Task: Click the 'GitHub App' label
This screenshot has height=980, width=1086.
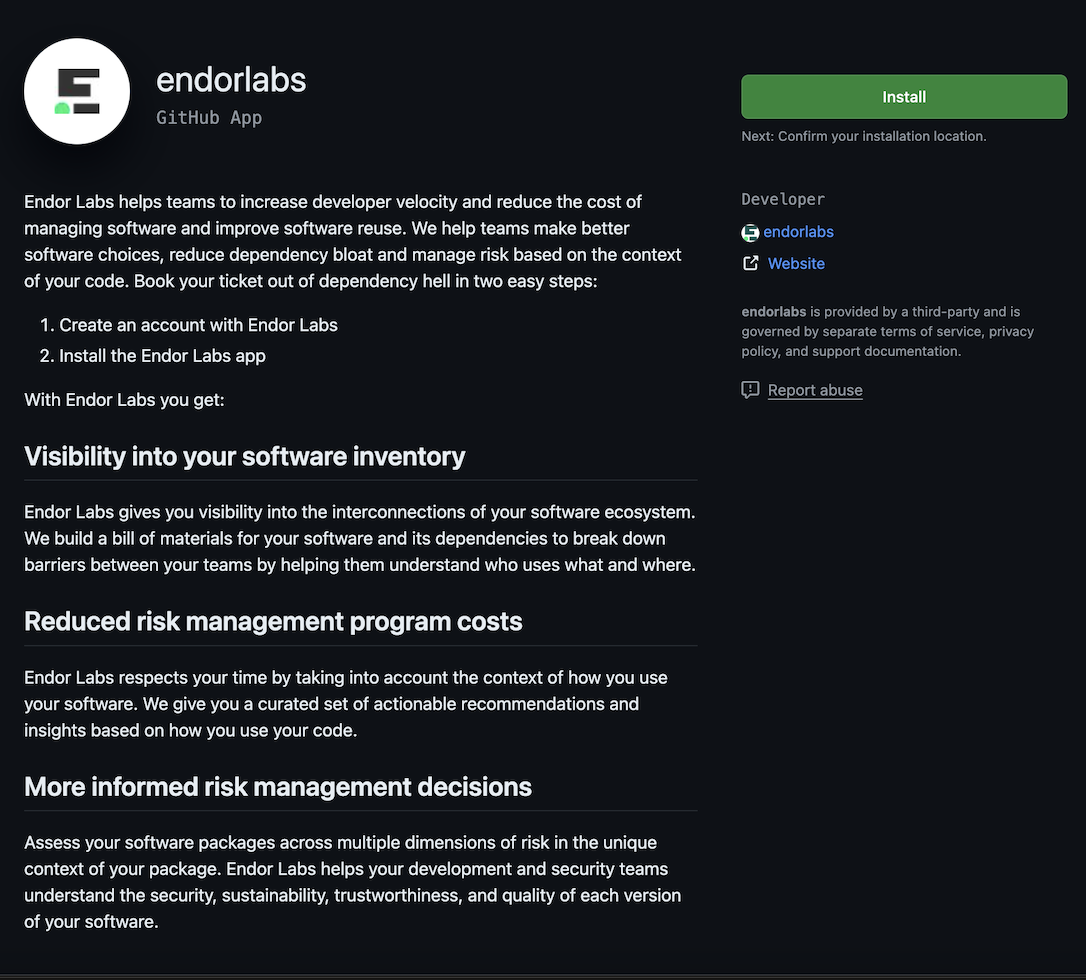Action: click(x=209, y=117)
